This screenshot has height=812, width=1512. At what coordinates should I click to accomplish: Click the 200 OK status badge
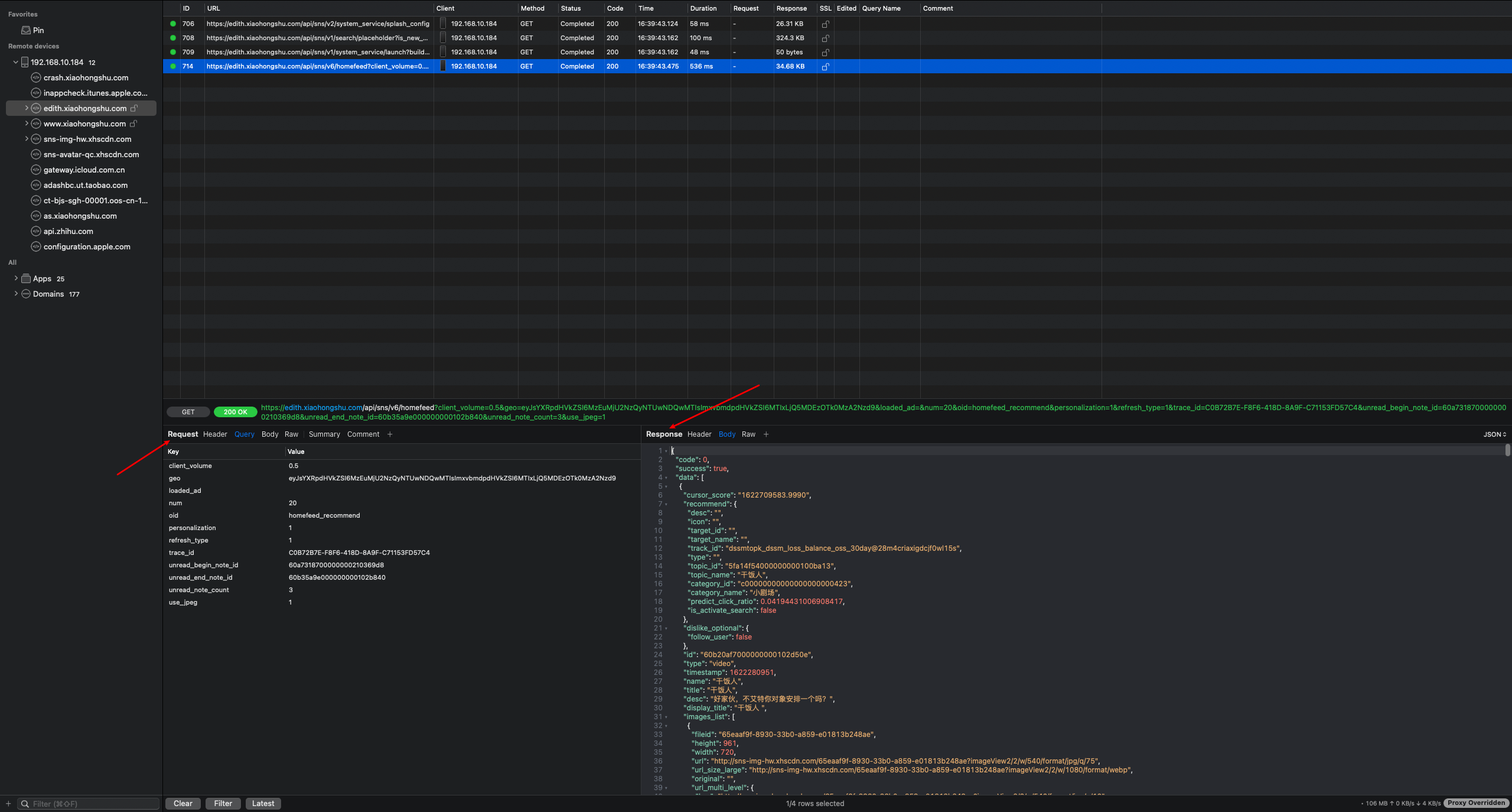point(235,411)
